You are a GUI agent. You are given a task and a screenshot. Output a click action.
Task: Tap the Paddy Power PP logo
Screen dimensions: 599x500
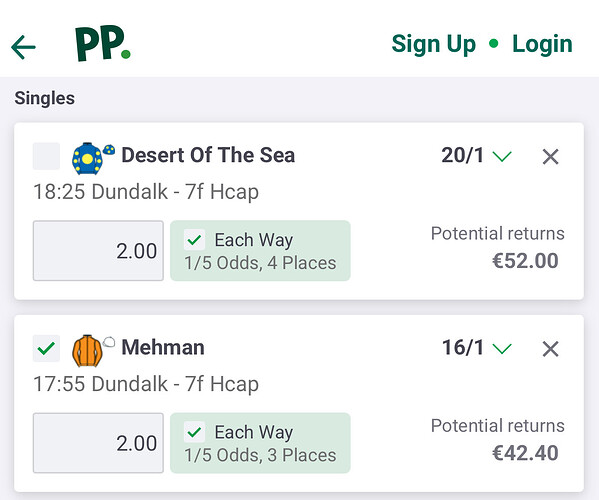pyautogui.click(x=103, y=44)
